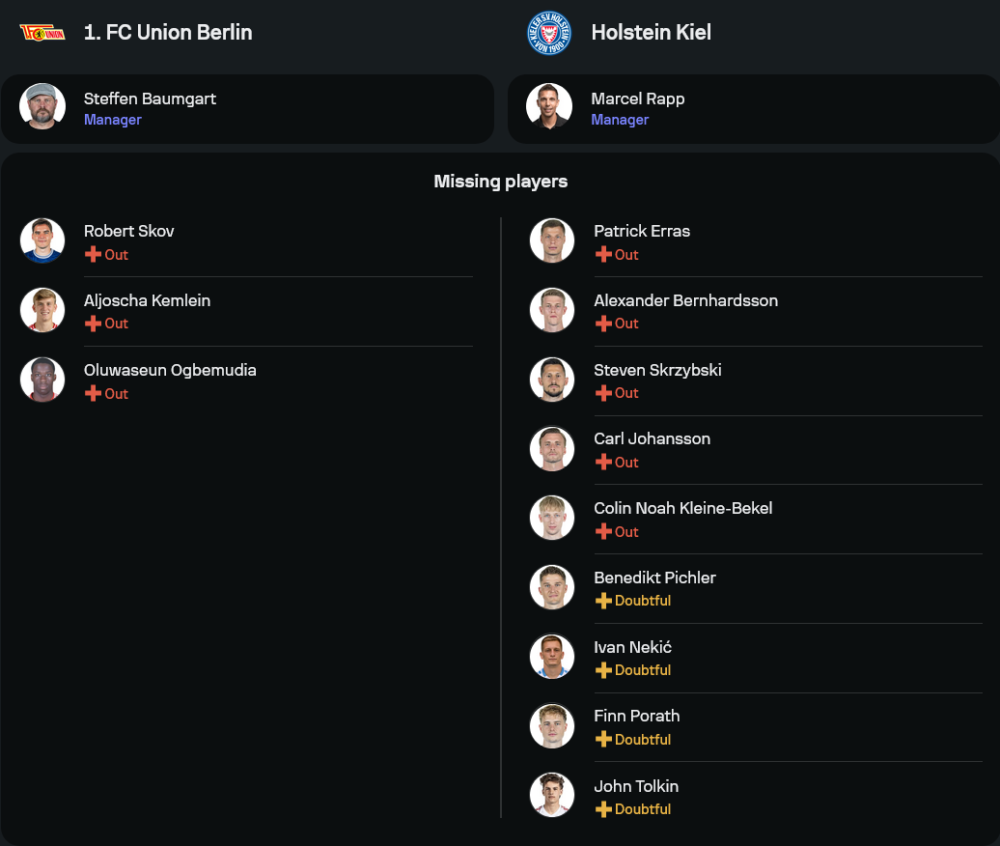Select Finn Porath's player avatar
The height and width of the screenshot is (846, 1000).
click(552, 727)
